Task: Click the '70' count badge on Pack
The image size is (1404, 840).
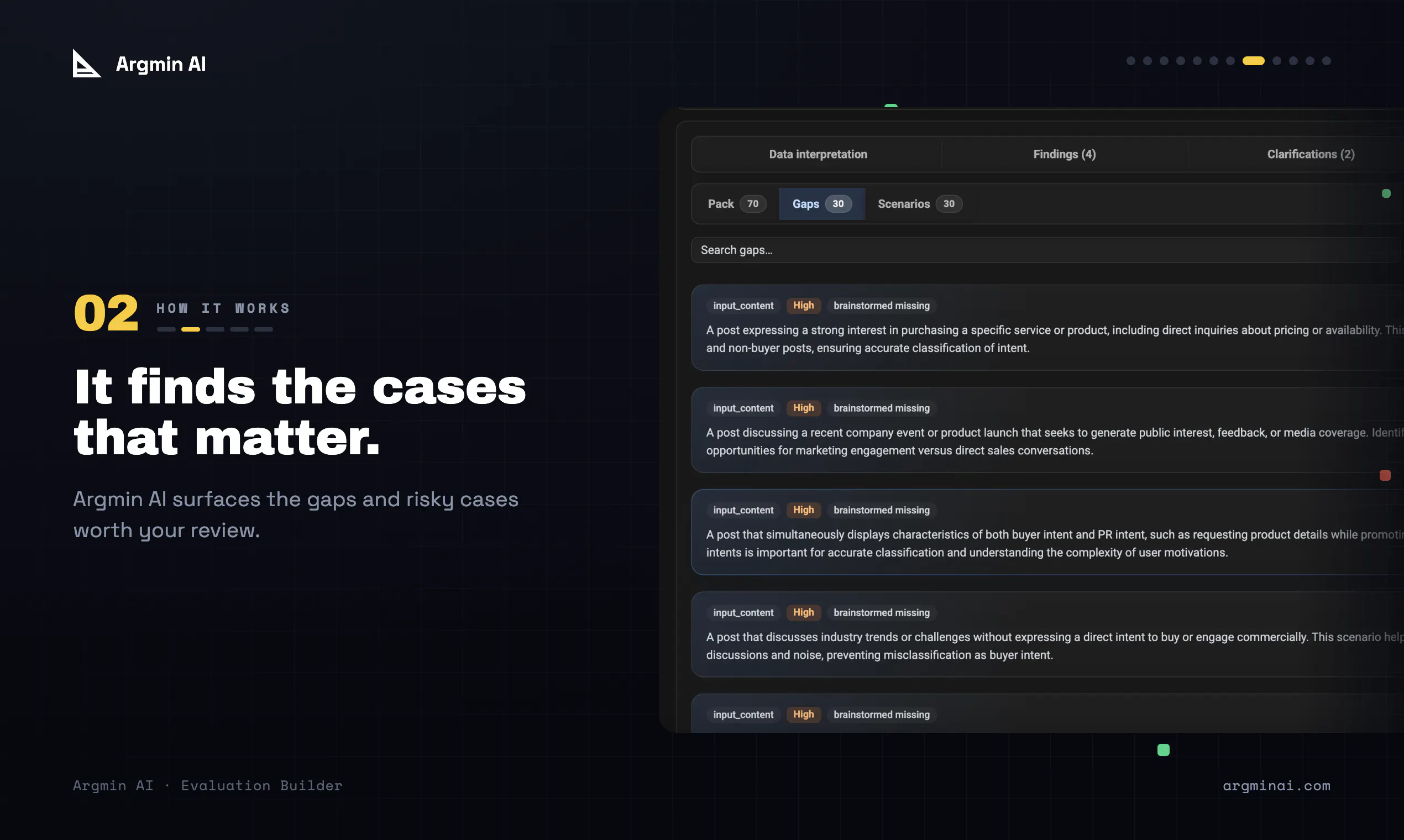Action: (x=752, y=204)
